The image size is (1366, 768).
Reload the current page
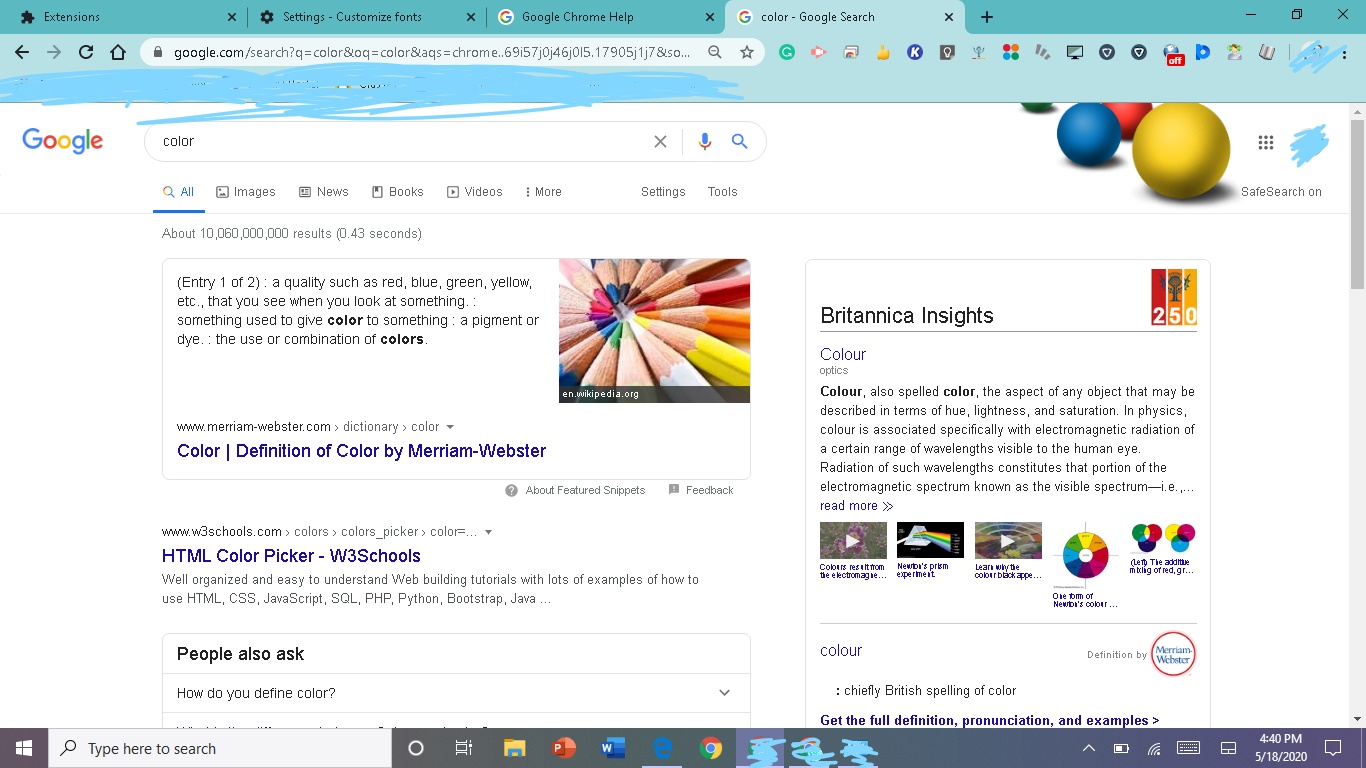pyautogui.click(x=86, y=52)
